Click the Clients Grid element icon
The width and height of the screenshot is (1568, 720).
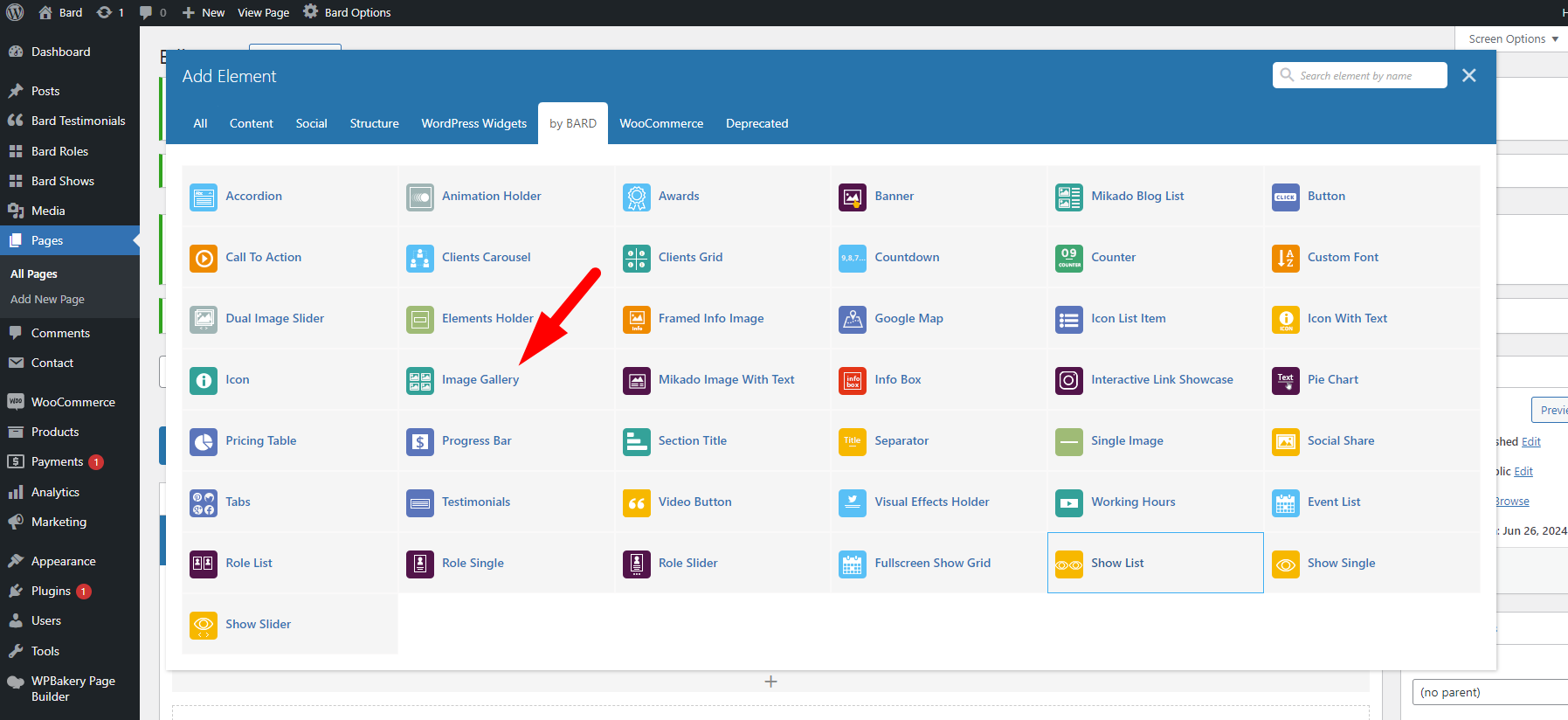tap(637, 258)
